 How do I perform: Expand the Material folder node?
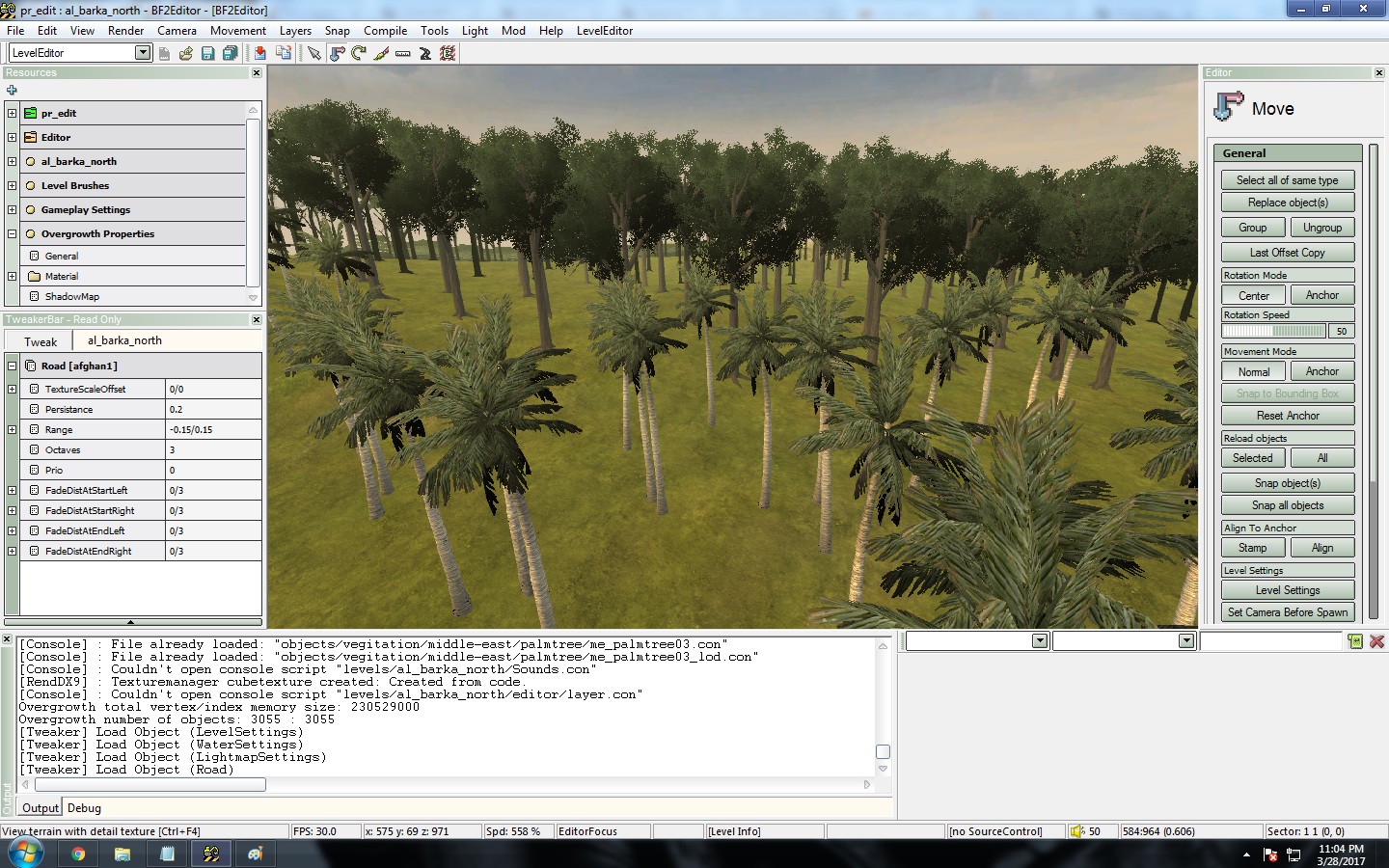click(x=12, y=276)
